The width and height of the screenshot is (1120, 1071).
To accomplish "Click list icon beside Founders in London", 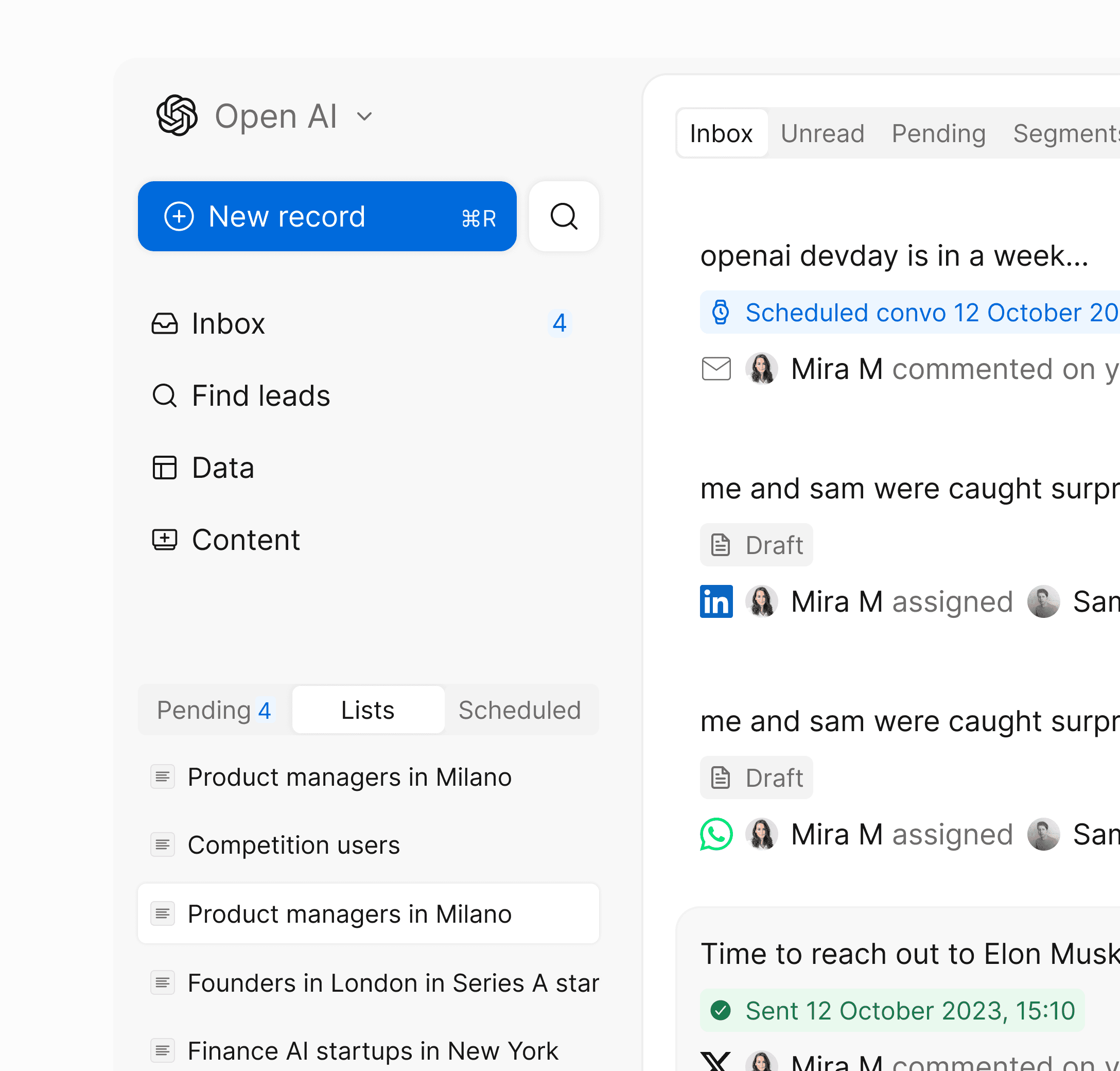I will point(163,982).
